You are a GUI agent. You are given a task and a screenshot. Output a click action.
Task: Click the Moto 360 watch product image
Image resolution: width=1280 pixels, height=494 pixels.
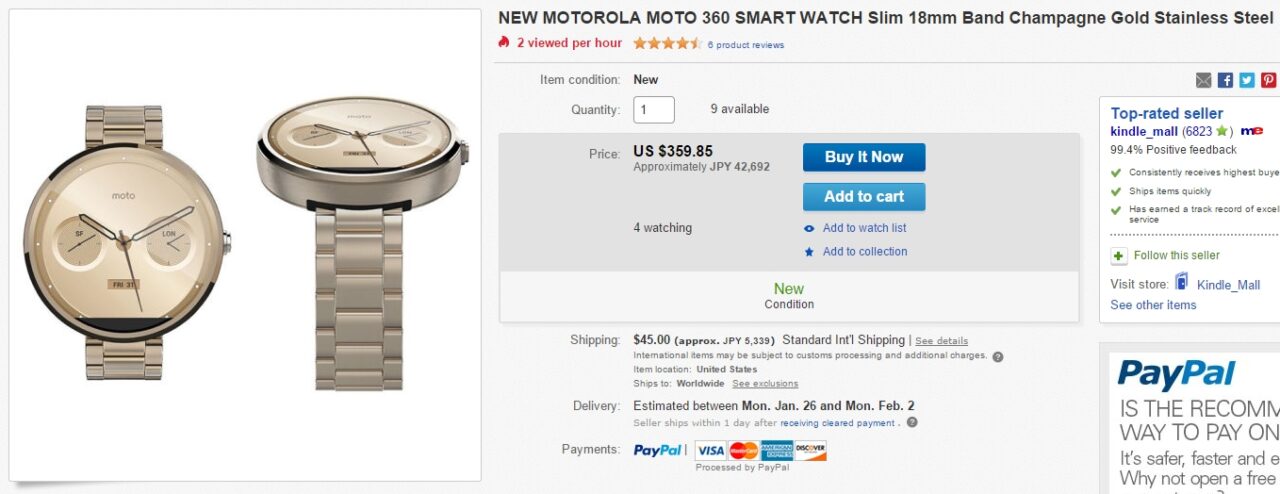tap(245, 245)
